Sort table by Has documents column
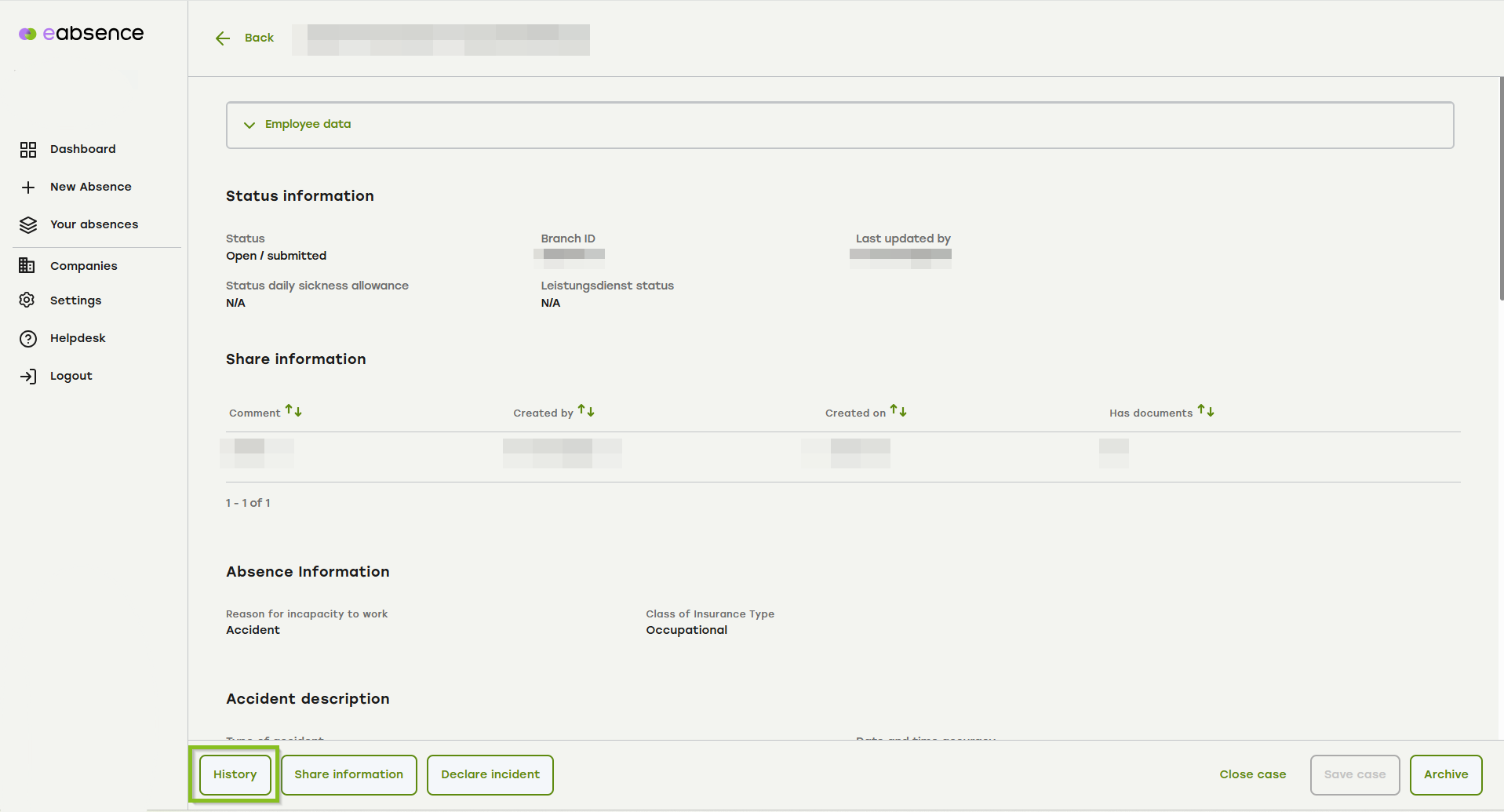Screen dimensions: 1504x812 point(1206,411)
